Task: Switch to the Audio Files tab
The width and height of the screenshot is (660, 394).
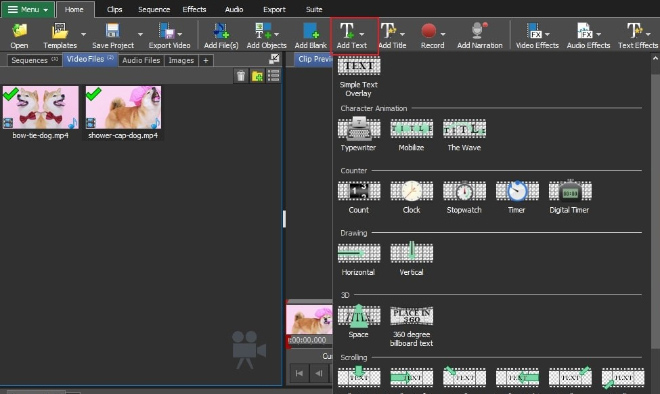Action: click(141, 61)
